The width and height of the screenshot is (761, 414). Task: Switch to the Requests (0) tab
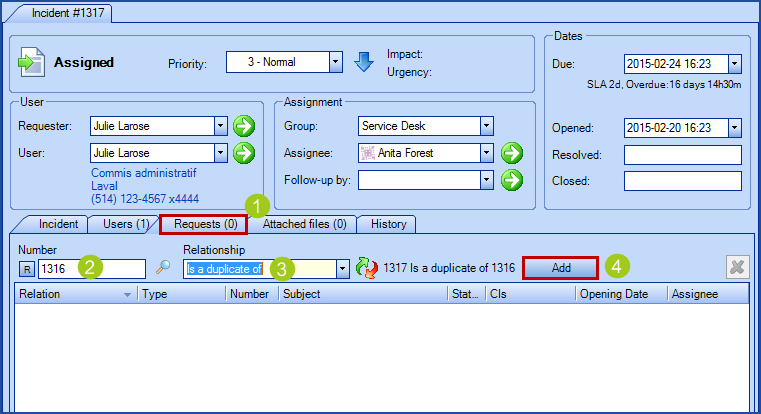[203, 224]
